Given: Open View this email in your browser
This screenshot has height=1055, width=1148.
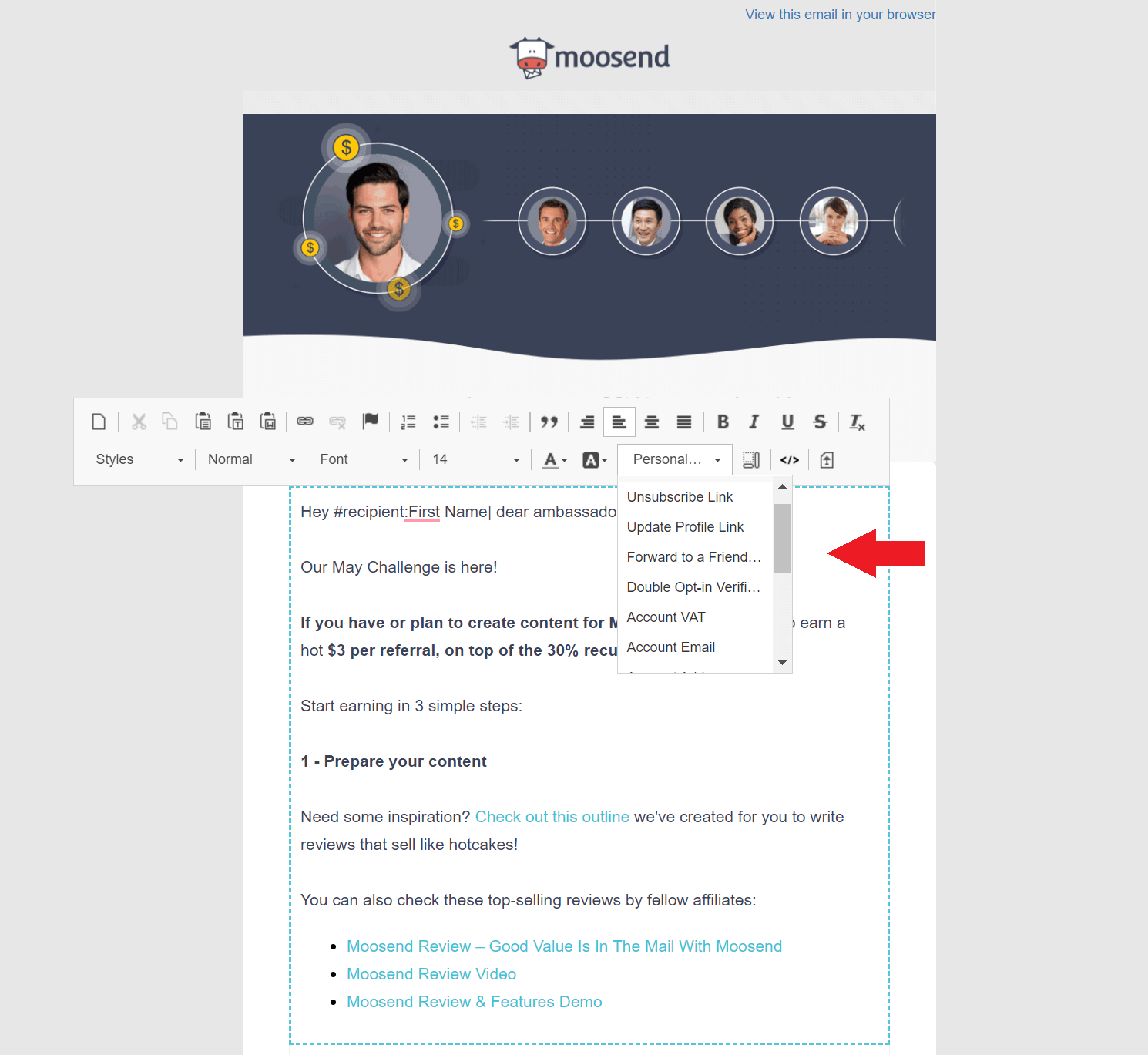Looking at the screenshot, I should (841, 15).
